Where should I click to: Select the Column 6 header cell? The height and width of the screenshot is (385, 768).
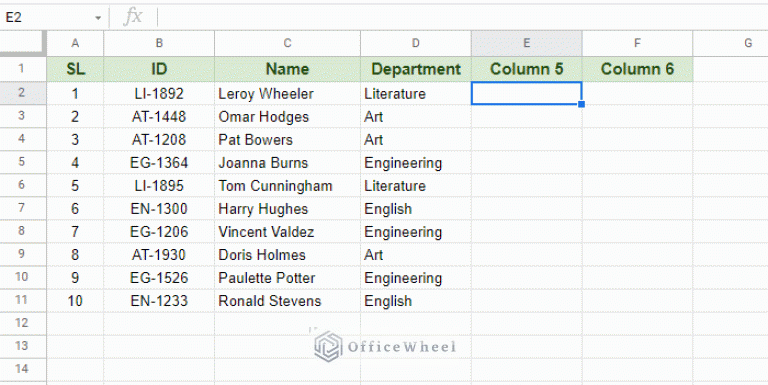[x=637, y=69]
